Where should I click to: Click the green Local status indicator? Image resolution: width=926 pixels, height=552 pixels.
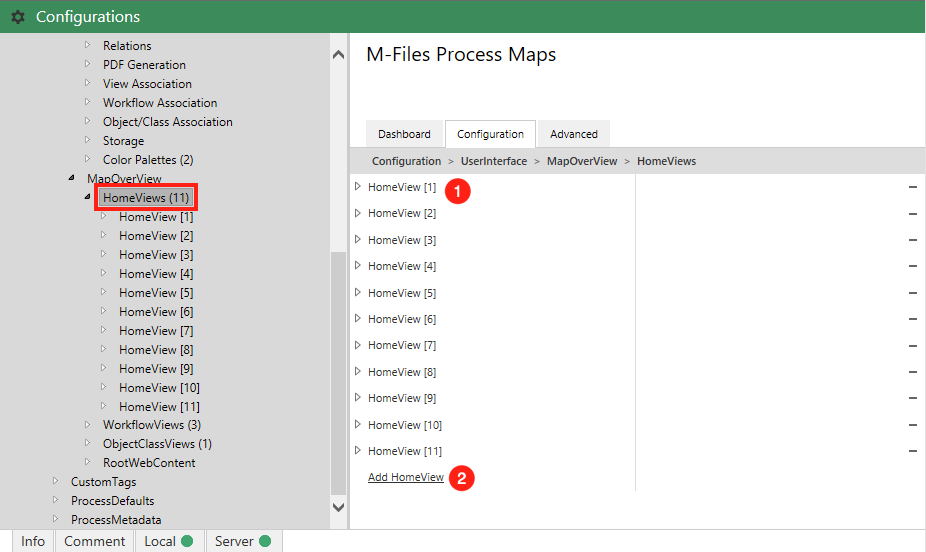click(x=187, y=541)
